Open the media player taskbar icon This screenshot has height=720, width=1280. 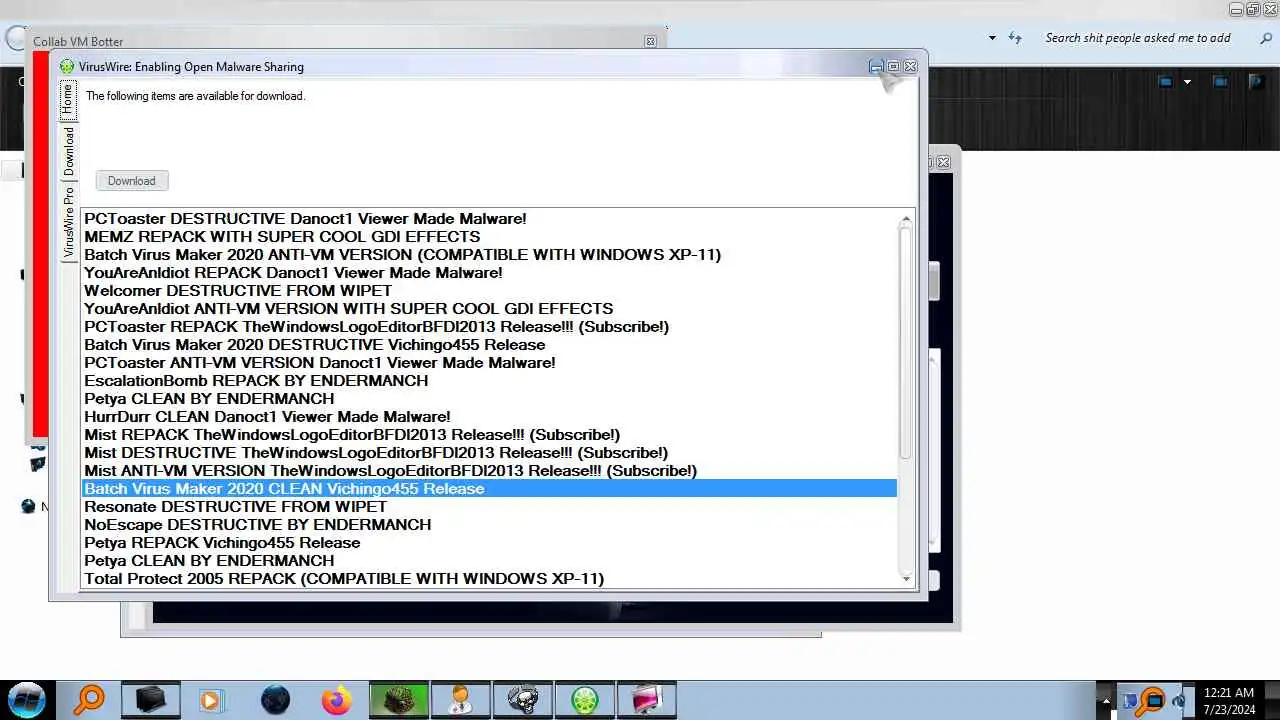[x=211, y=699]
